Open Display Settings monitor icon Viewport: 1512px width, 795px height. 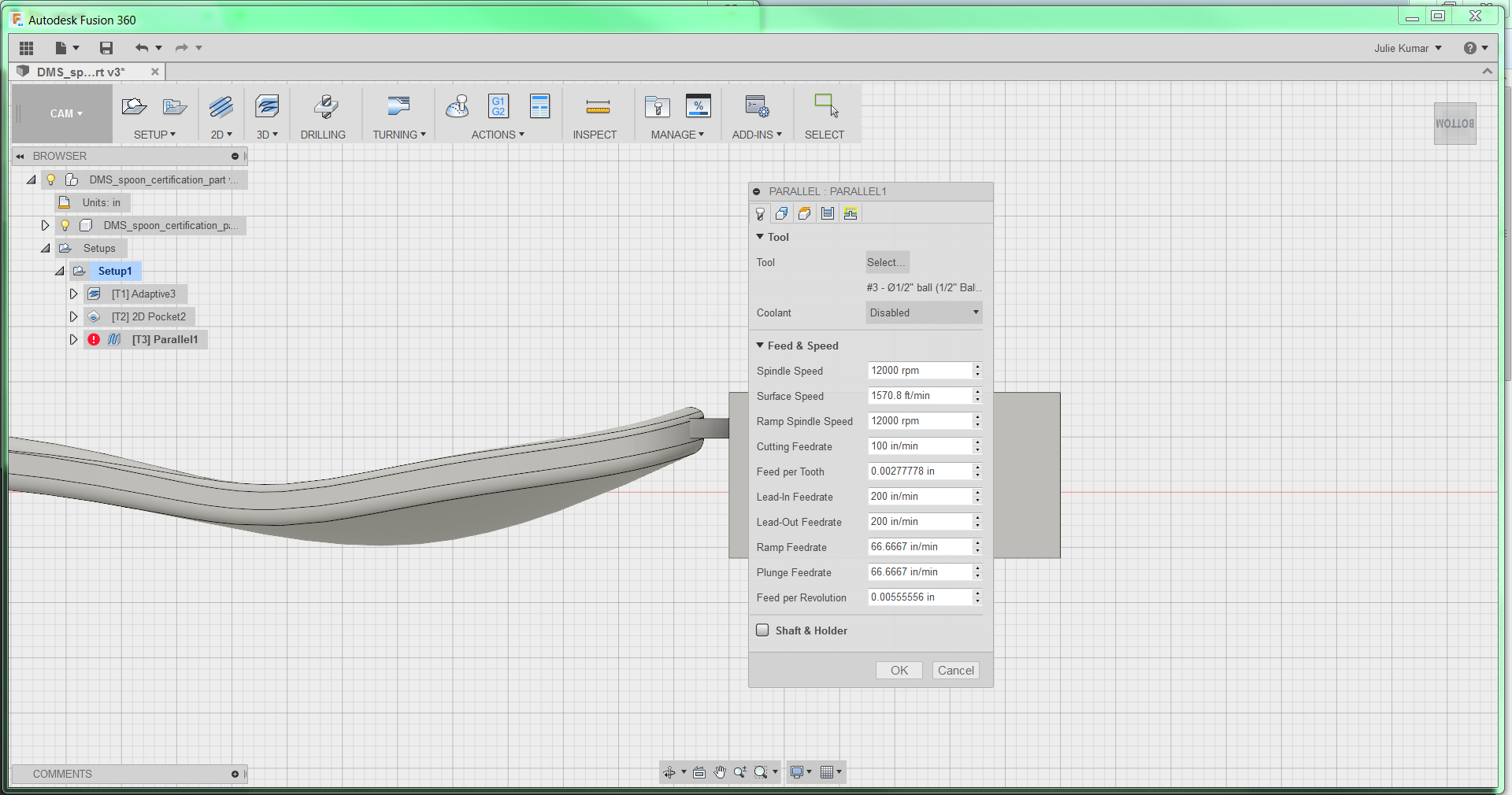coord(797,772)
